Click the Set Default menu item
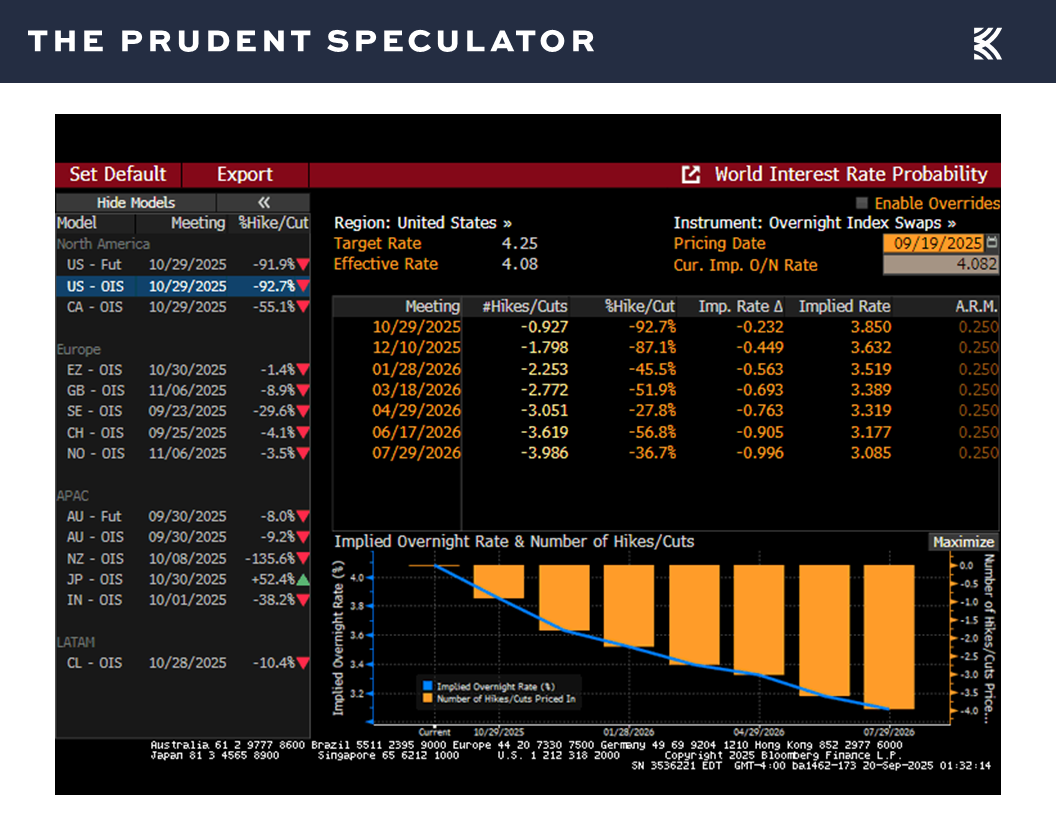This screenshot has height=816, width=1056. point(117,174)
